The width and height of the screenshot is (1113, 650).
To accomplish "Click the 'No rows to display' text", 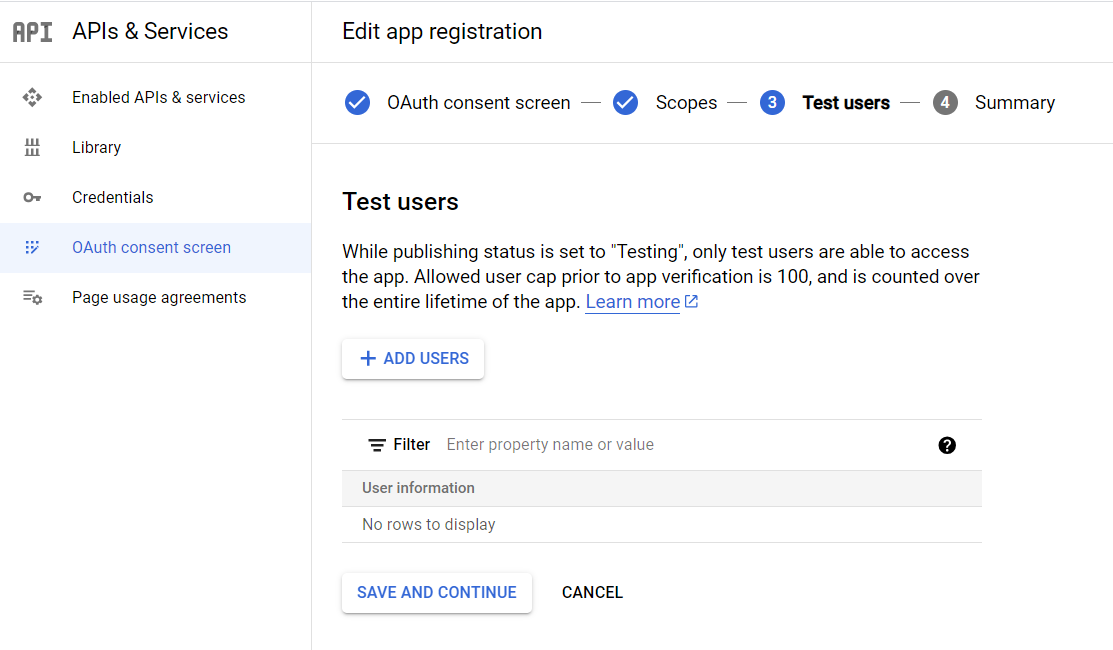I will tap(429, 524).
